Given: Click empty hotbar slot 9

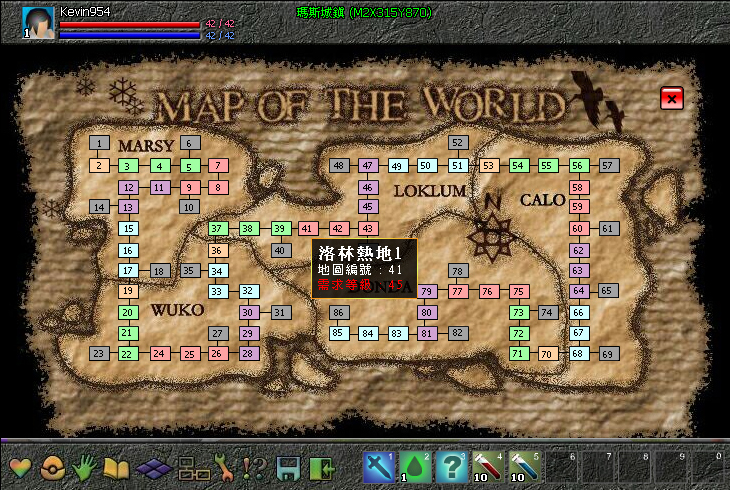Looking at the screenshot, I should pyautogui.click(x=670, y=467).
